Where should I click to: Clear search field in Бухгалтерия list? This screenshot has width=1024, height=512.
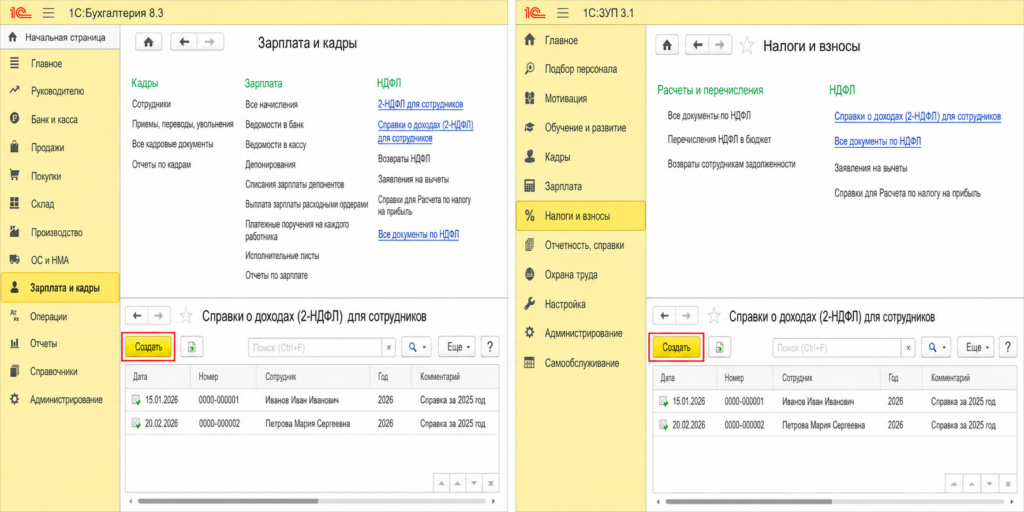pyautogui.click(x=389, y=347)
